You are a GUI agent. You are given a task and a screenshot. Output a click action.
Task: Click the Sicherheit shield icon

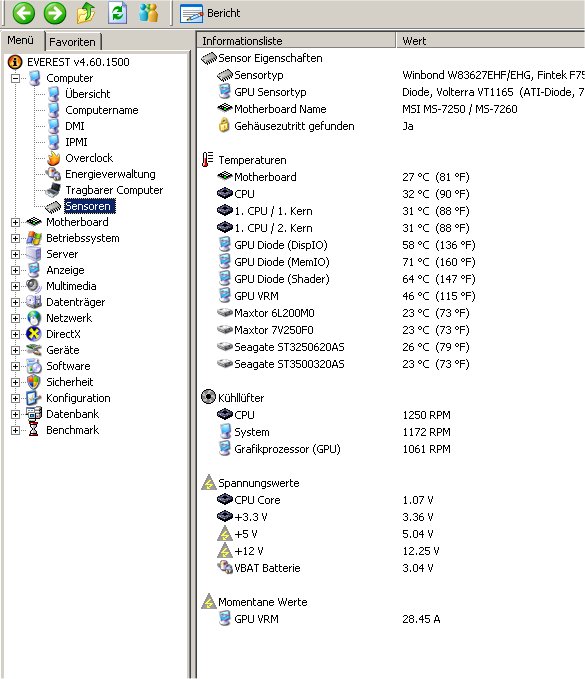coord(34,382)
